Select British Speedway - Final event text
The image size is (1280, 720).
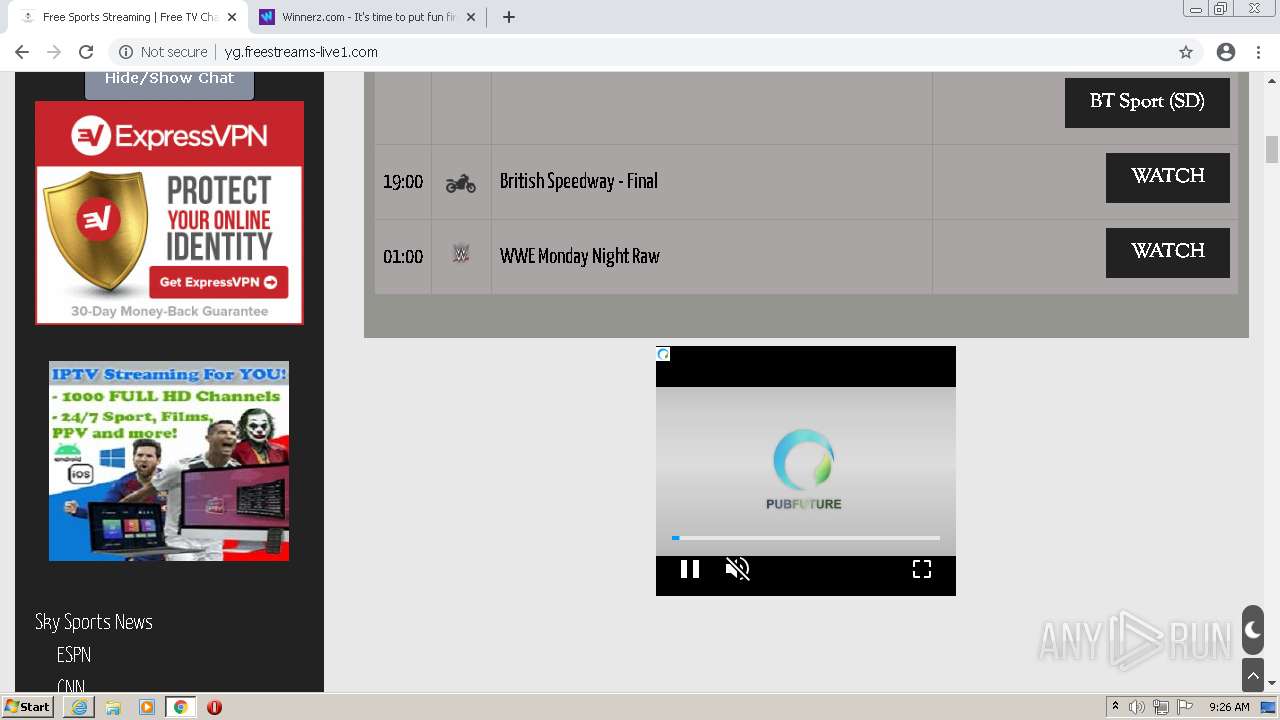pos(579,181)
